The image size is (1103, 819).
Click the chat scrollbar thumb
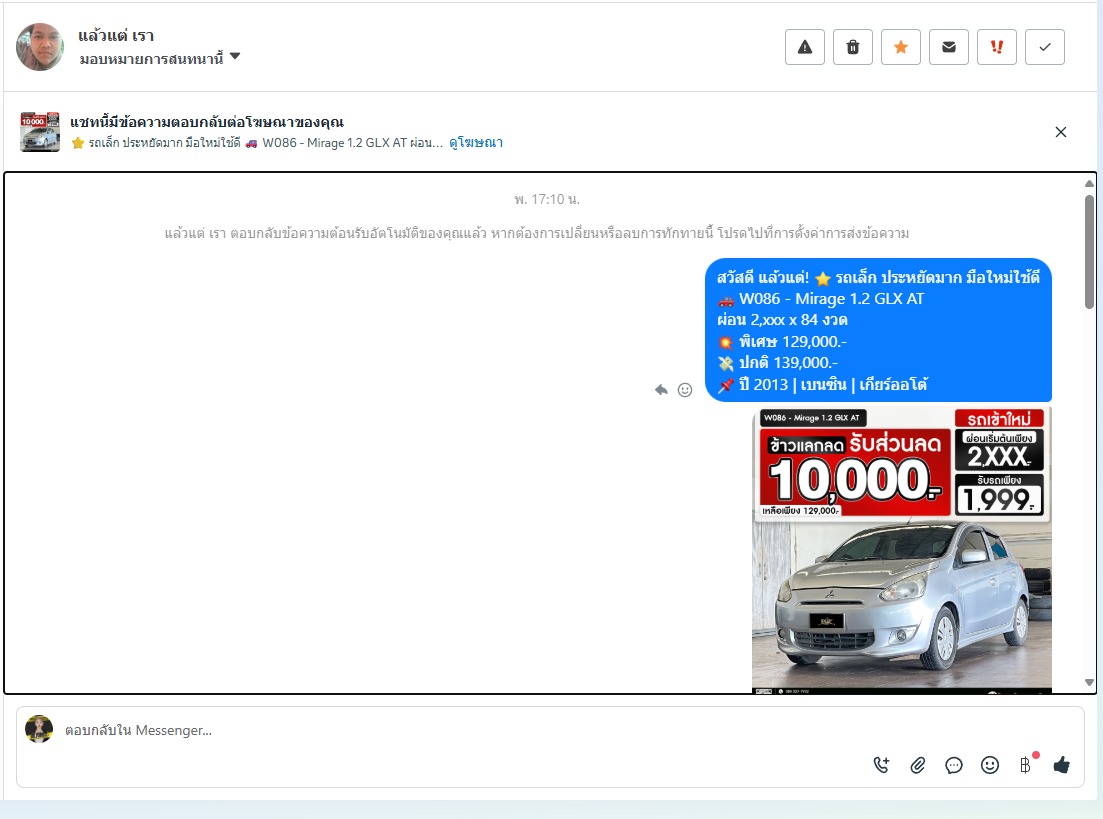point(1090,251)
